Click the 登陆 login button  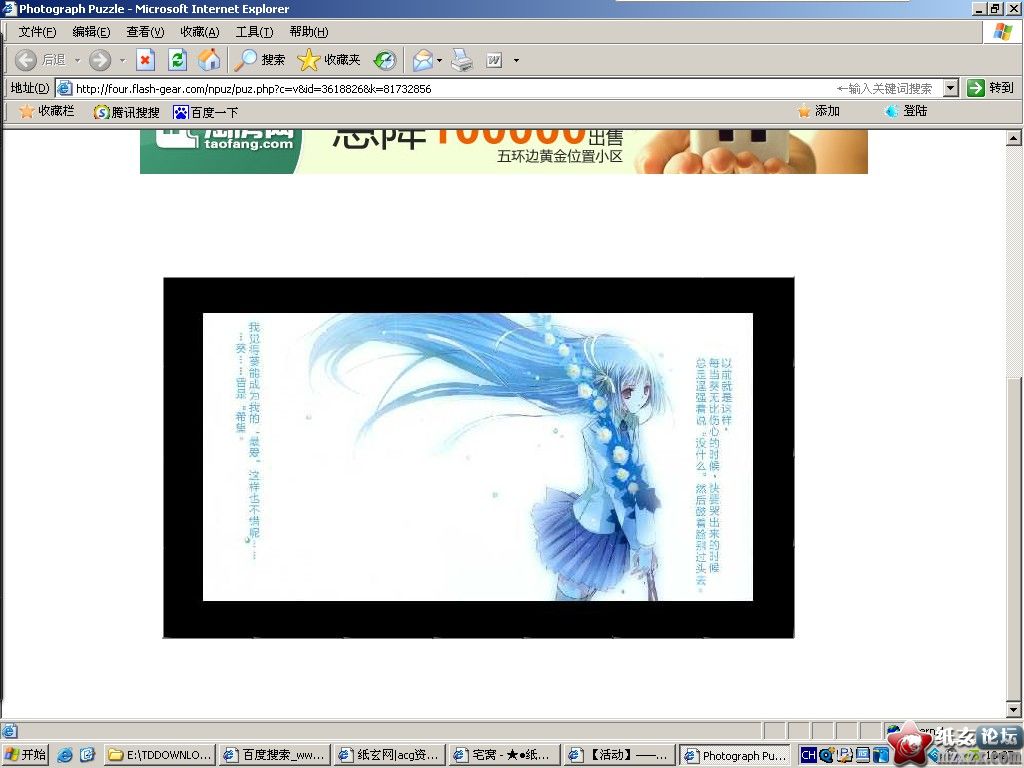pyautogui.click(x=906, y=111)
